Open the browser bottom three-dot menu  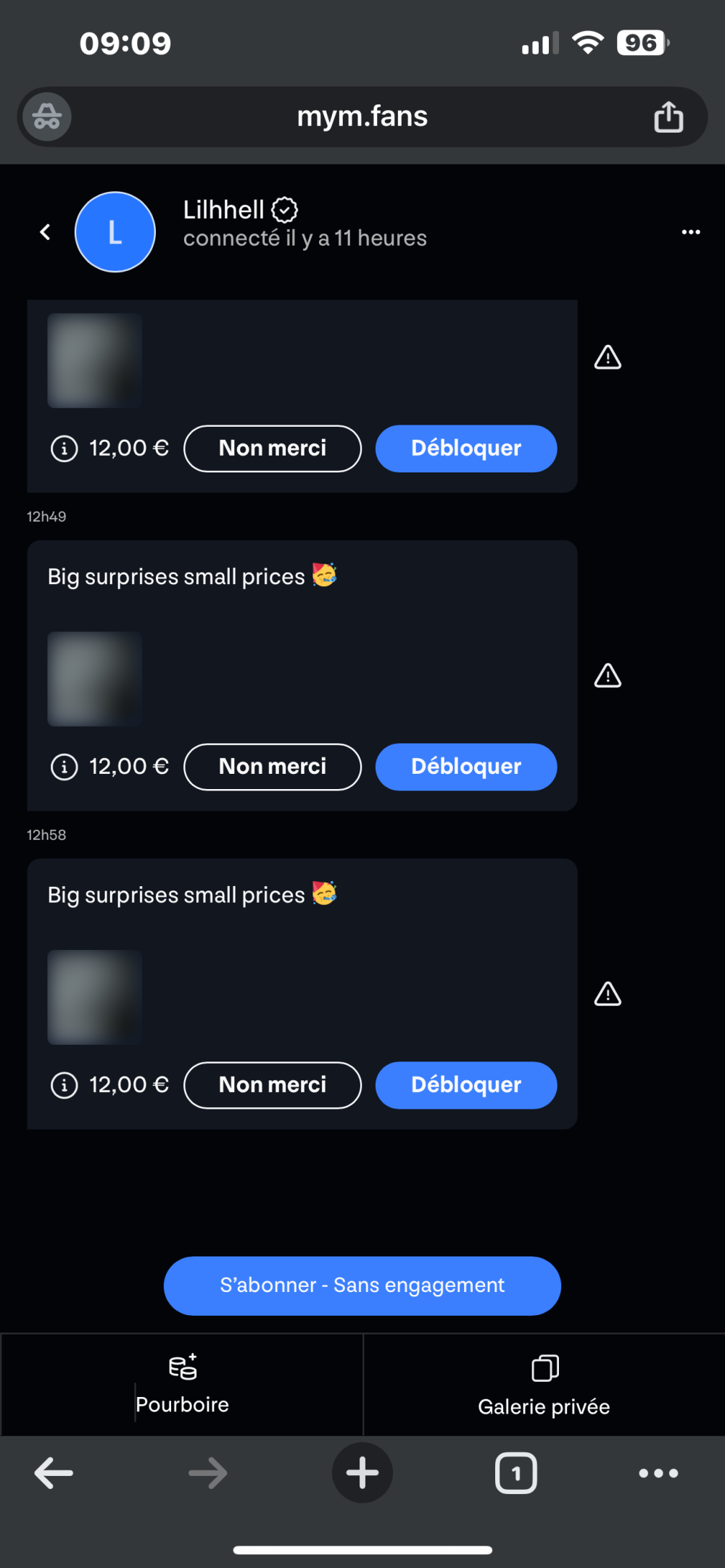click(x=658, y=1472)
